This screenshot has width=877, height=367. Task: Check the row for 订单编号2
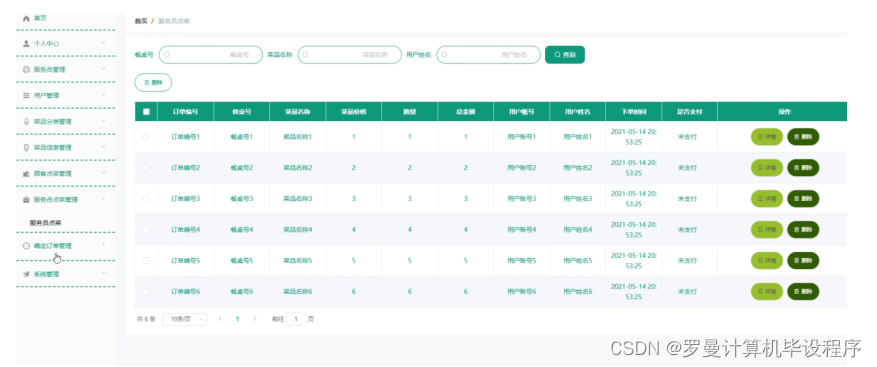(145, 167)
